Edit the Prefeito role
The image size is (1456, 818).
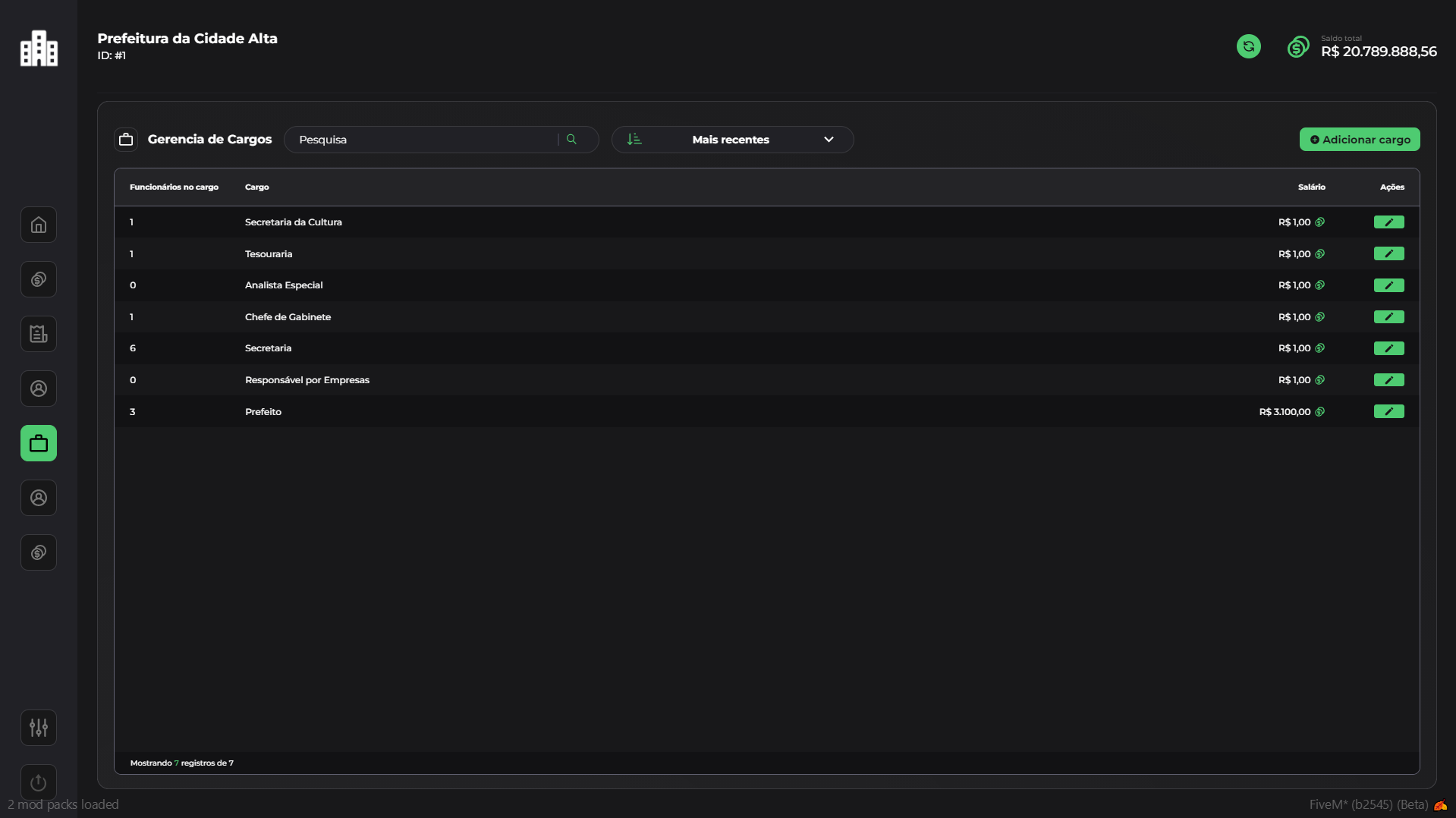(x=1388, y=411)
